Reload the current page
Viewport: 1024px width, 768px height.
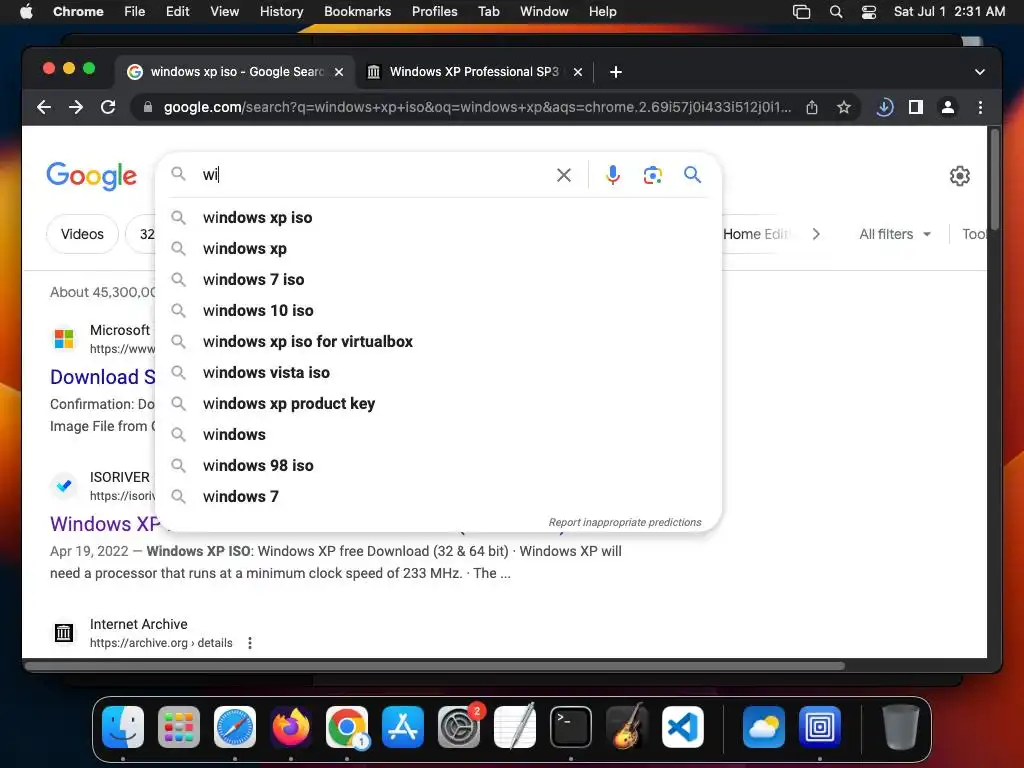[x=108, y=107]
